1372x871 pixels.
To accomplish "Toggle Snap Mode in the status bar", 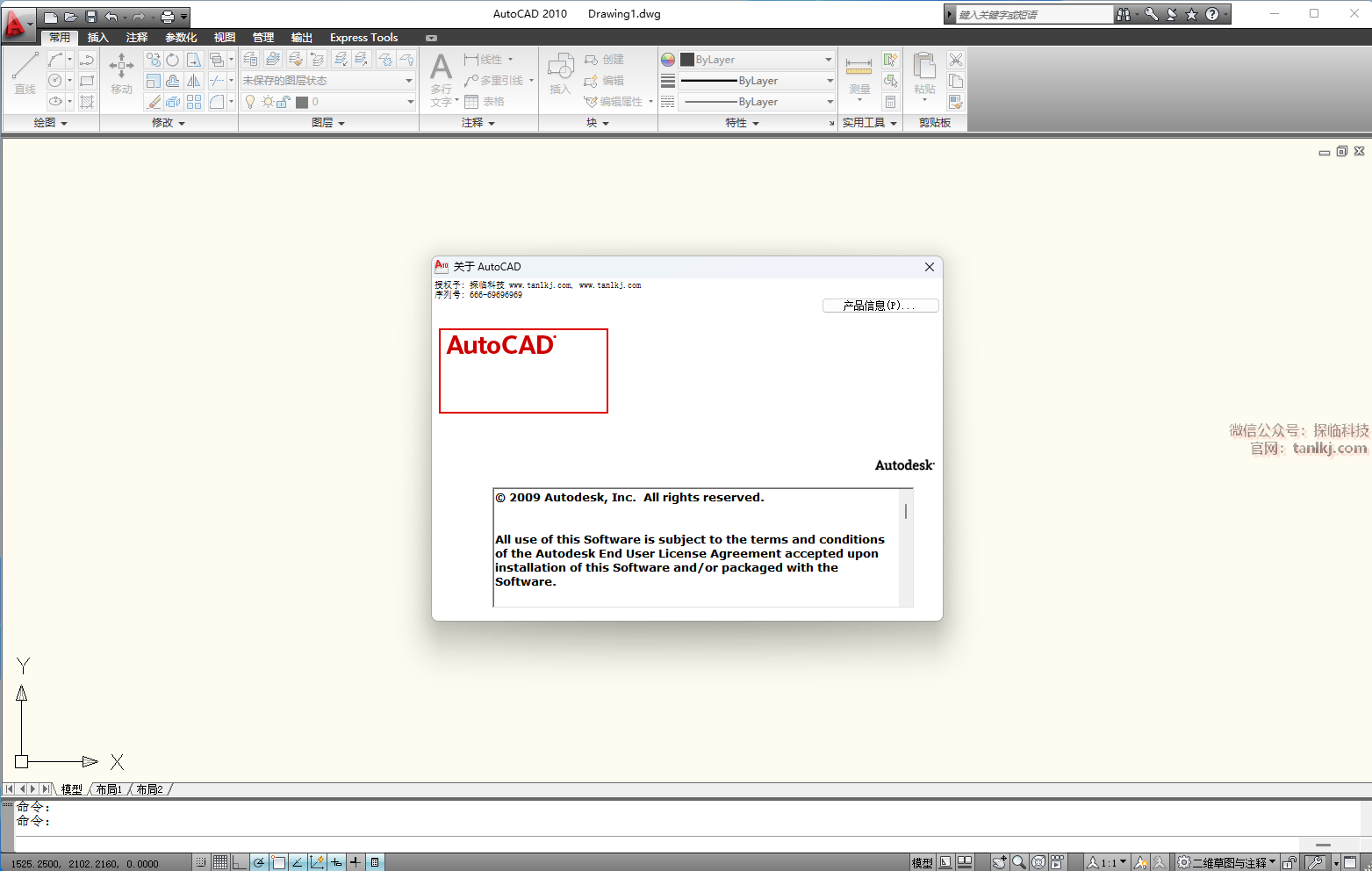I will (201, 862).
